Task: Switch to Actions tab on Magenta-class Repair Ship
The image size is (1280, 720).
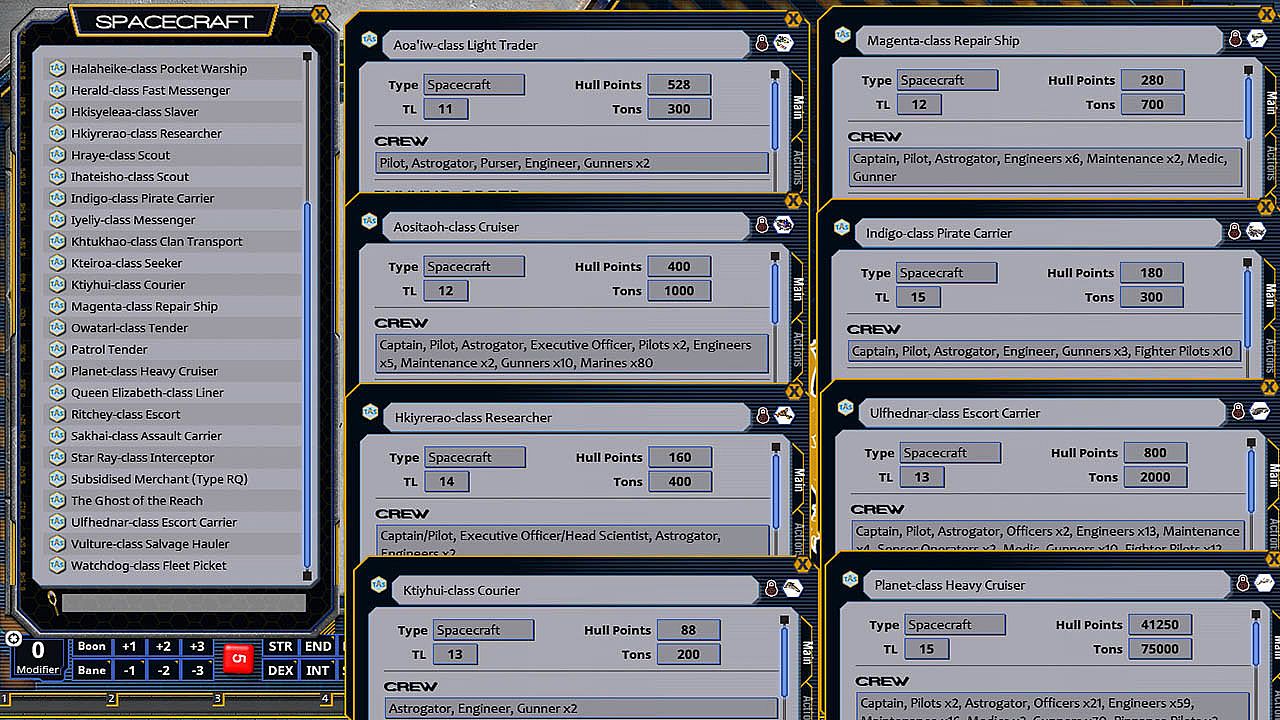Action: [1271, 160]
